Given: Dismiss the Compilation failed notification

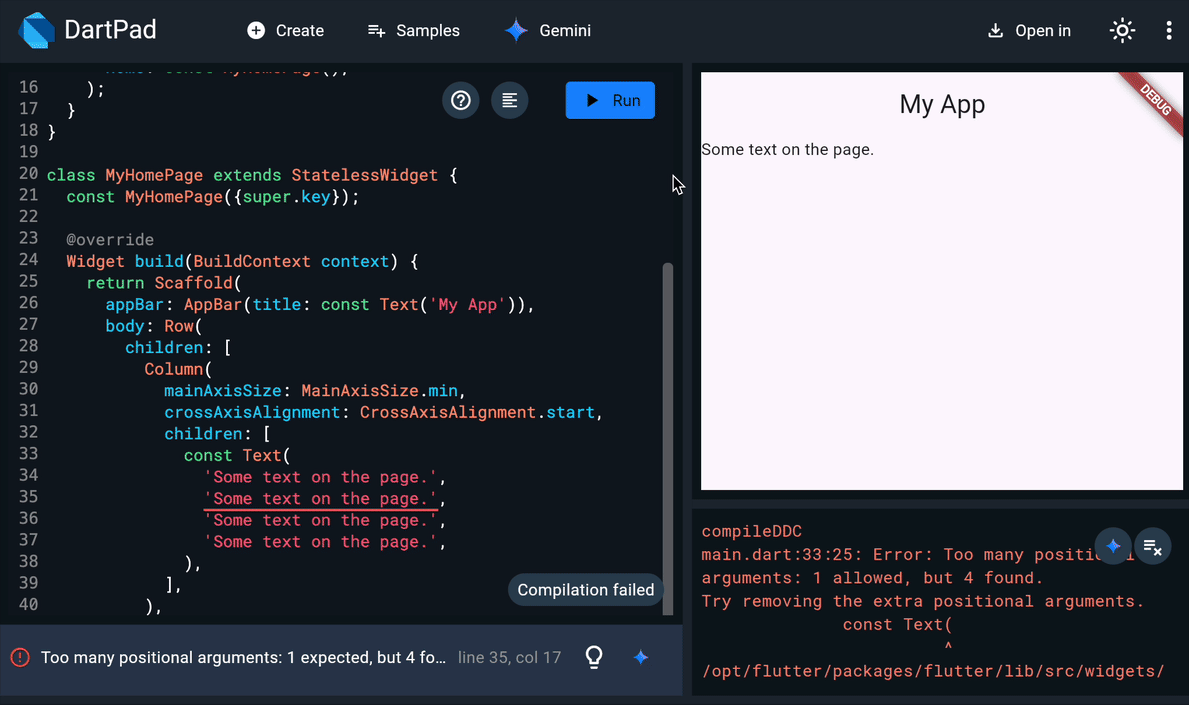Looking at the screenshot, I should 585,590.
